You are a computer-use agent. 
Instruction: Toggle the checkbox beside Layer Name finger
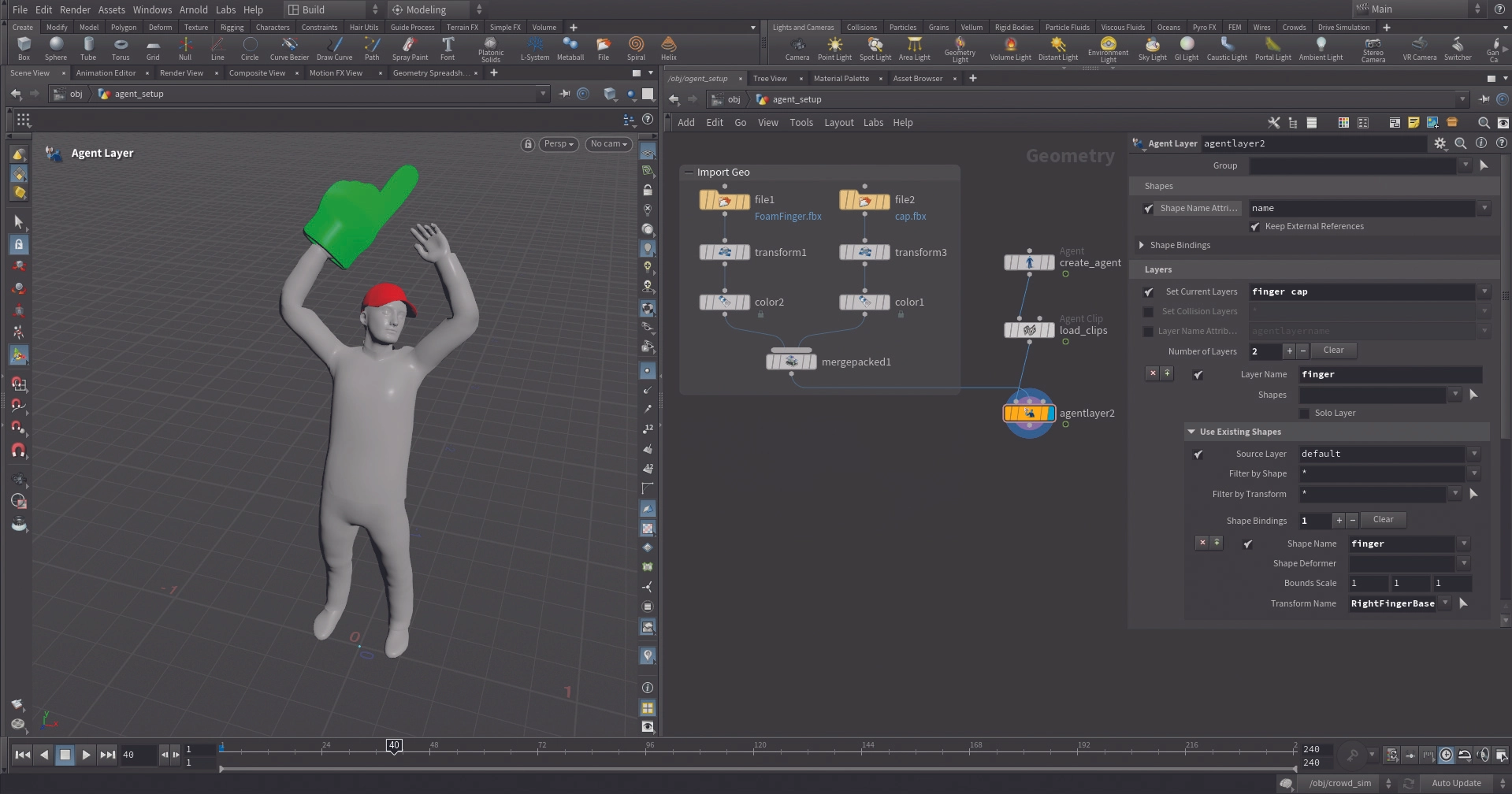coord(1198,375)
